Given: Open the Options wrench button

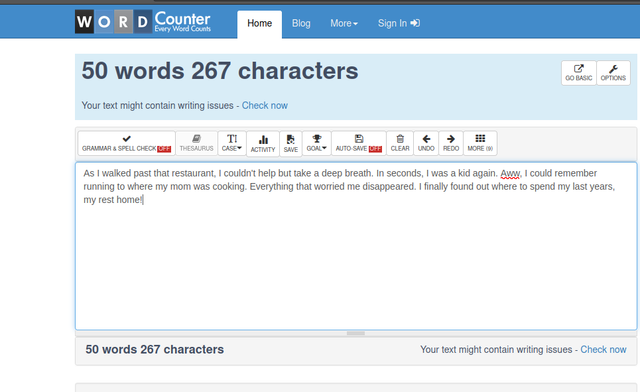Looking at the screenshot, I should pos(613,73).
